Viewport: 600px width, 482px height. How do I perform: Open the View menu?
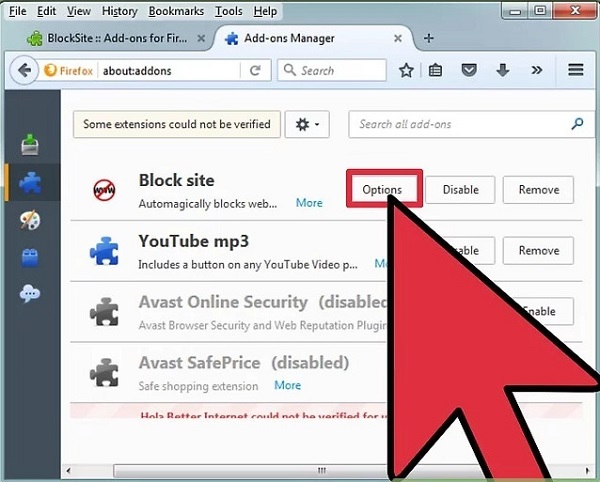coord(79,11)
